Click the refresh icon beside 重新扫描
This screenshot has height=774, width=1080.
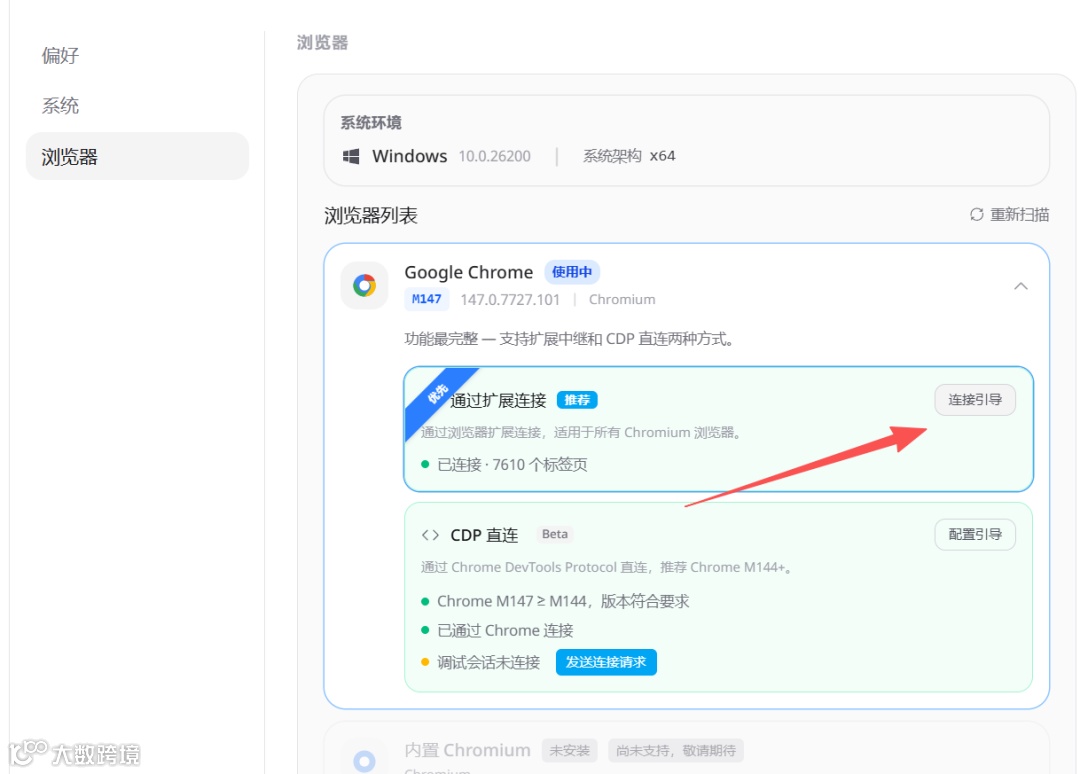(x=977, y=215)
